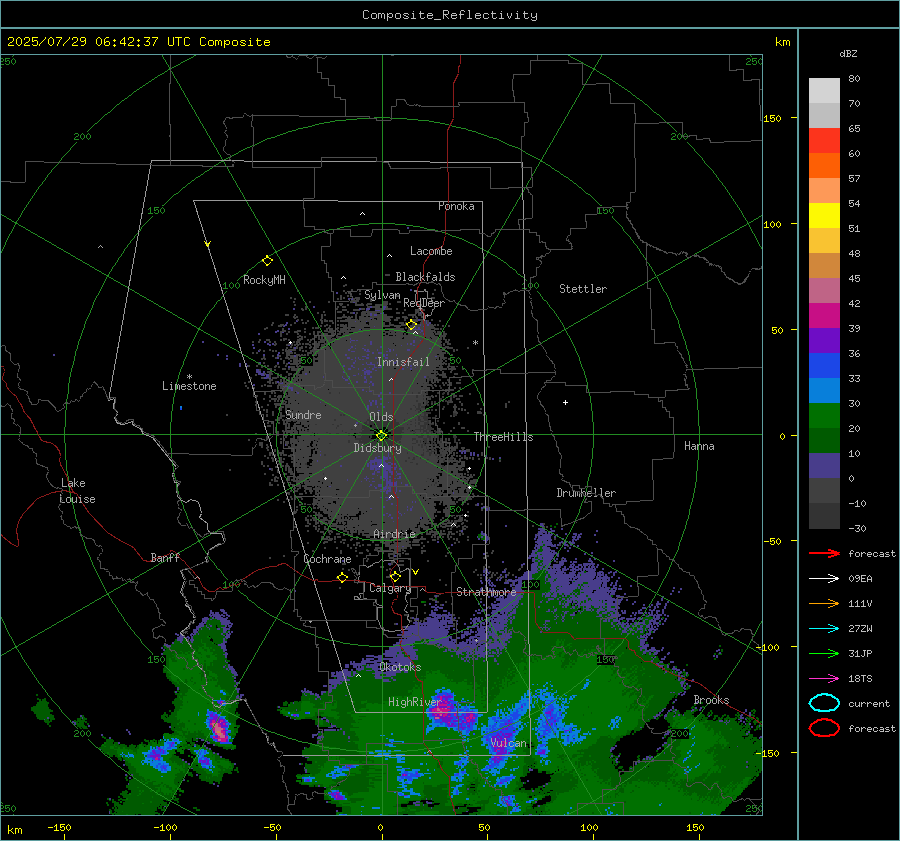
Task: Click the 18TS legend label
Action: tap(860, 679)
